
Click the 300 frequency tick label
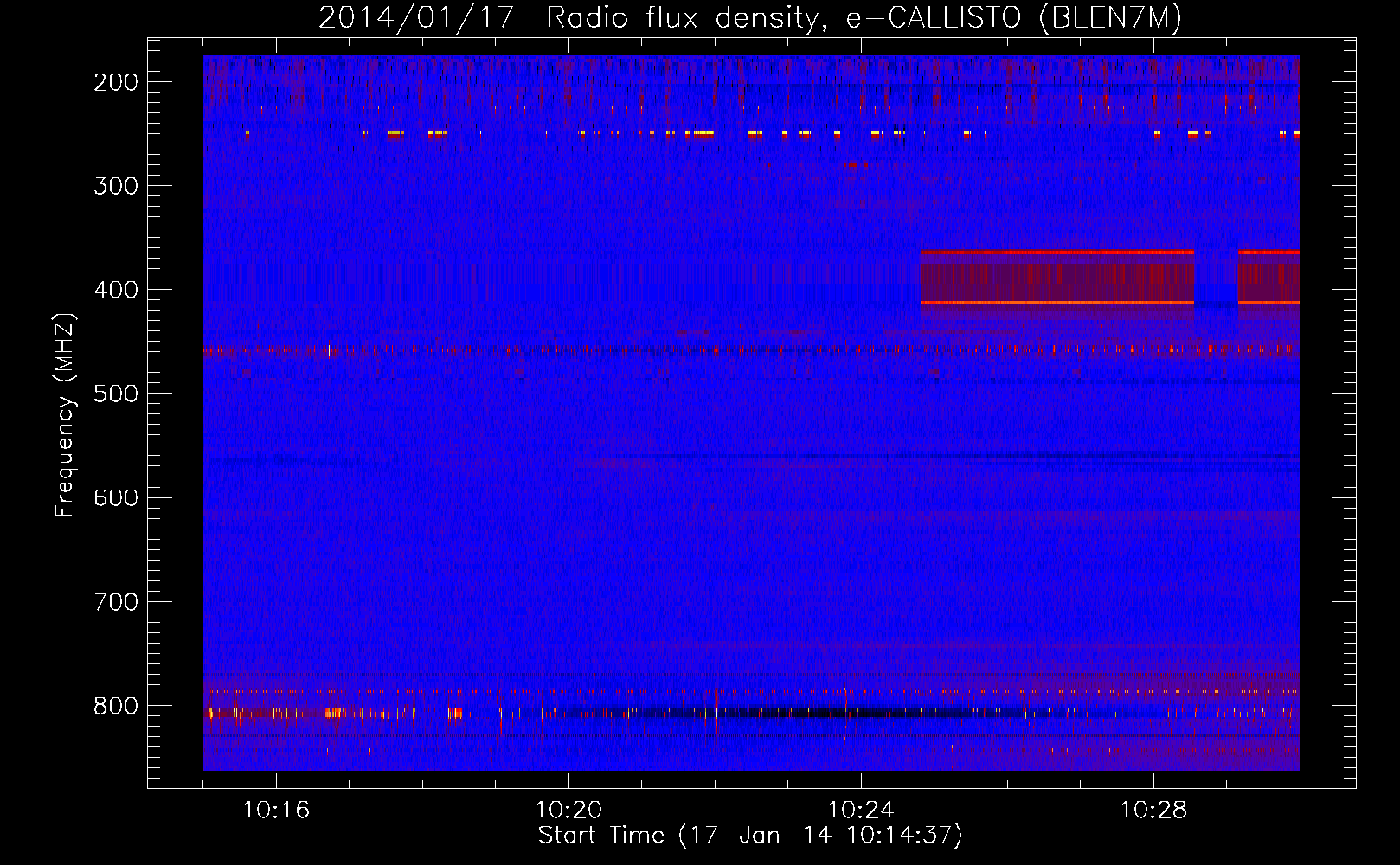pos(116,186)
